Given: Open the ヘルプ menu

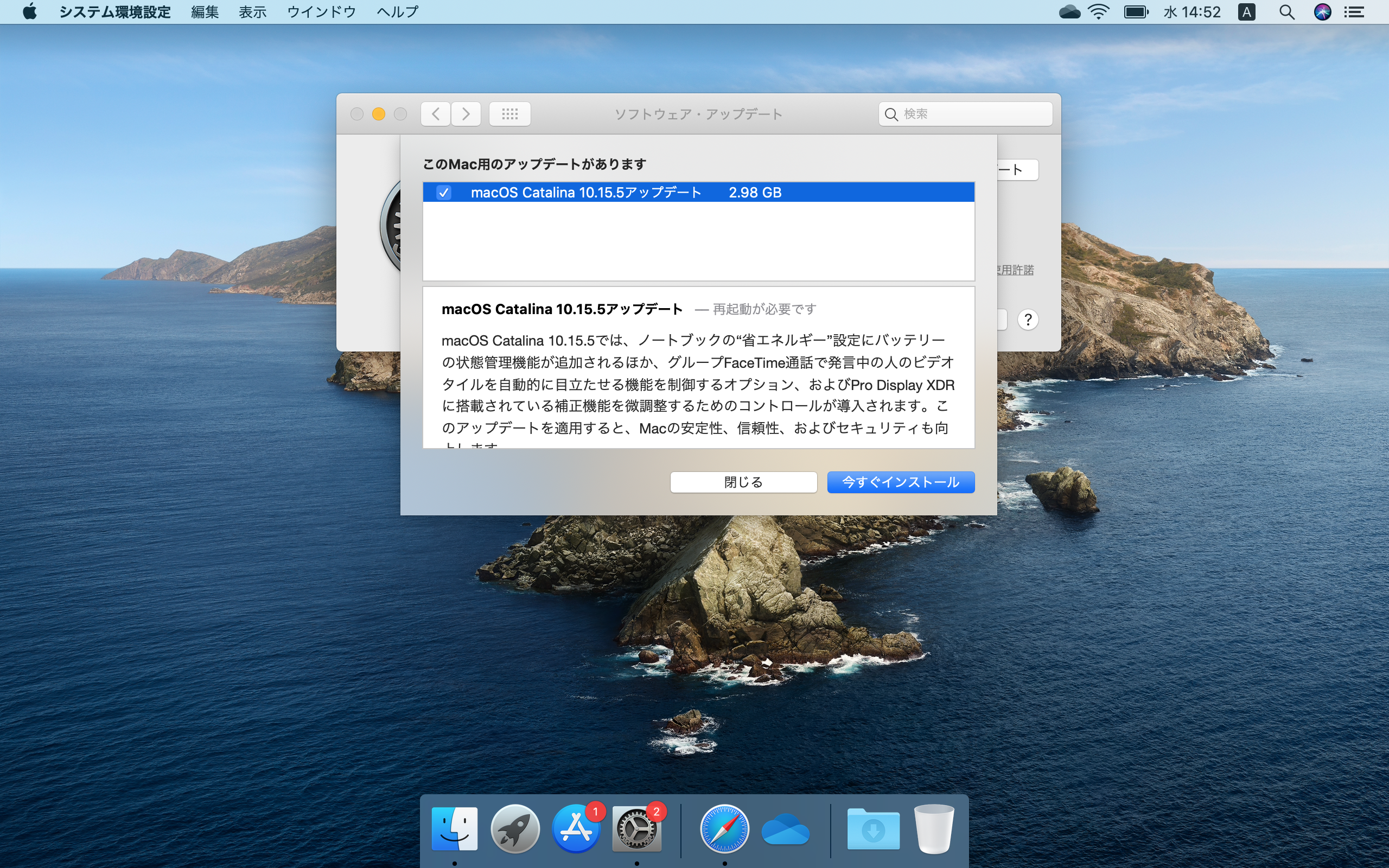Looking at the screenshot, I should pos(397,11).
